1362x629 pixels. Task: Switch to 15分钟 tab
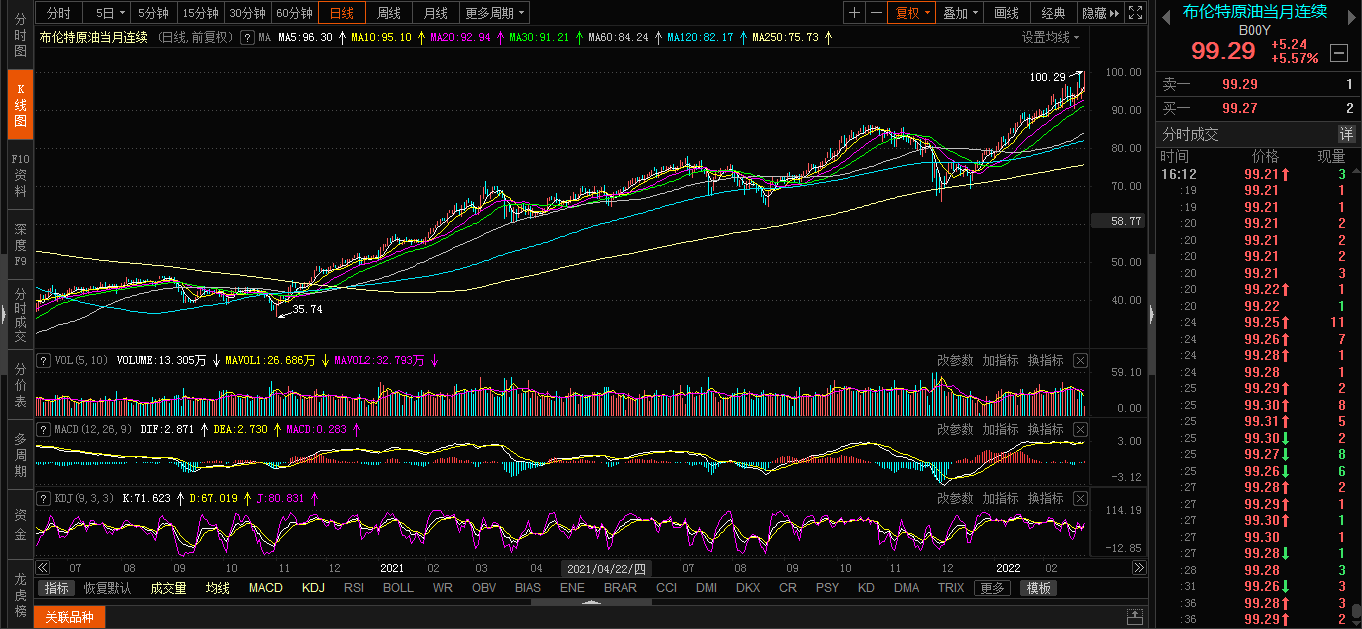[200, 13]
